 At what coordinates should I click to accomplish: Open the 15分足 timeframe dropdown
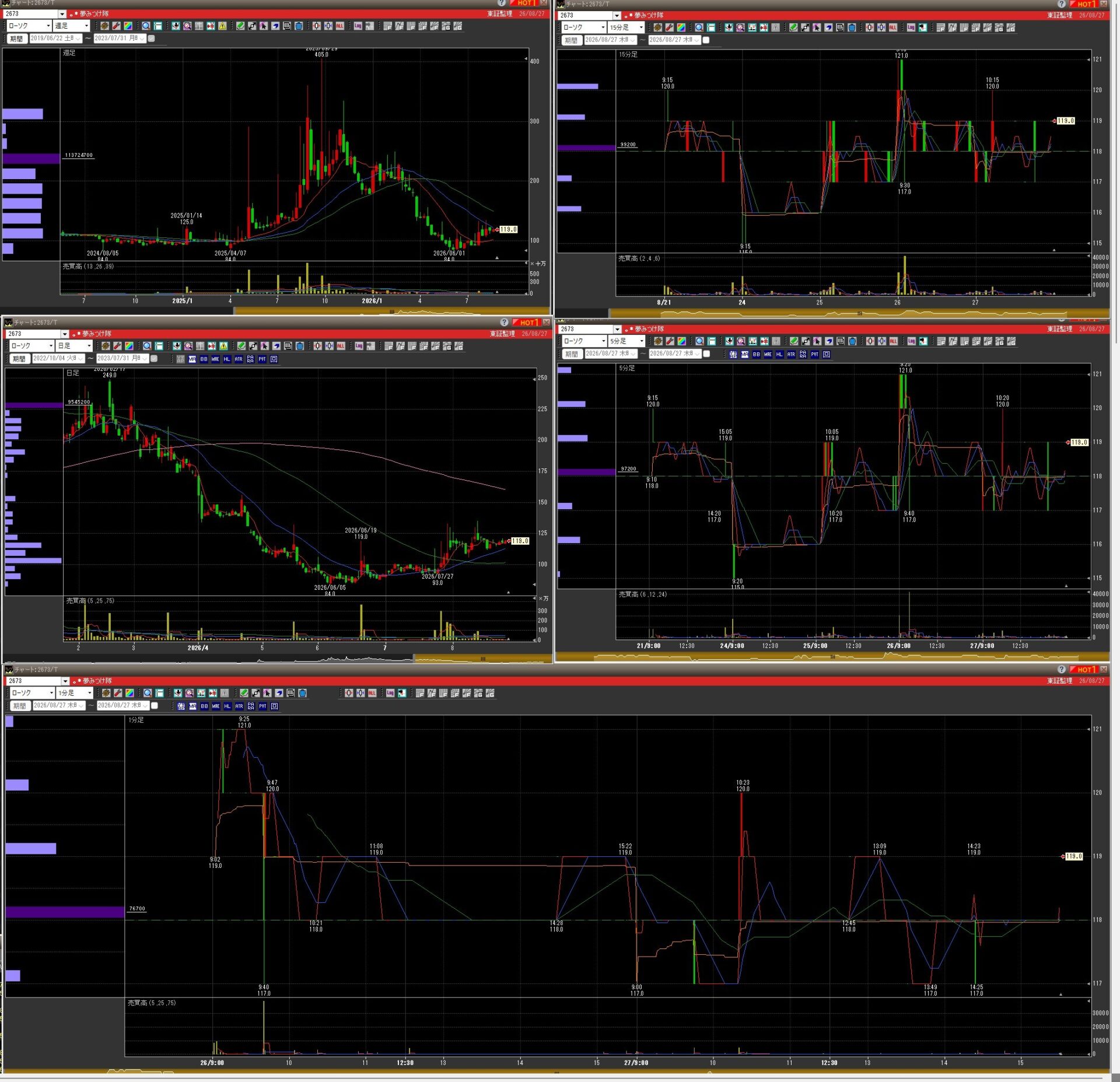(626, 27)
